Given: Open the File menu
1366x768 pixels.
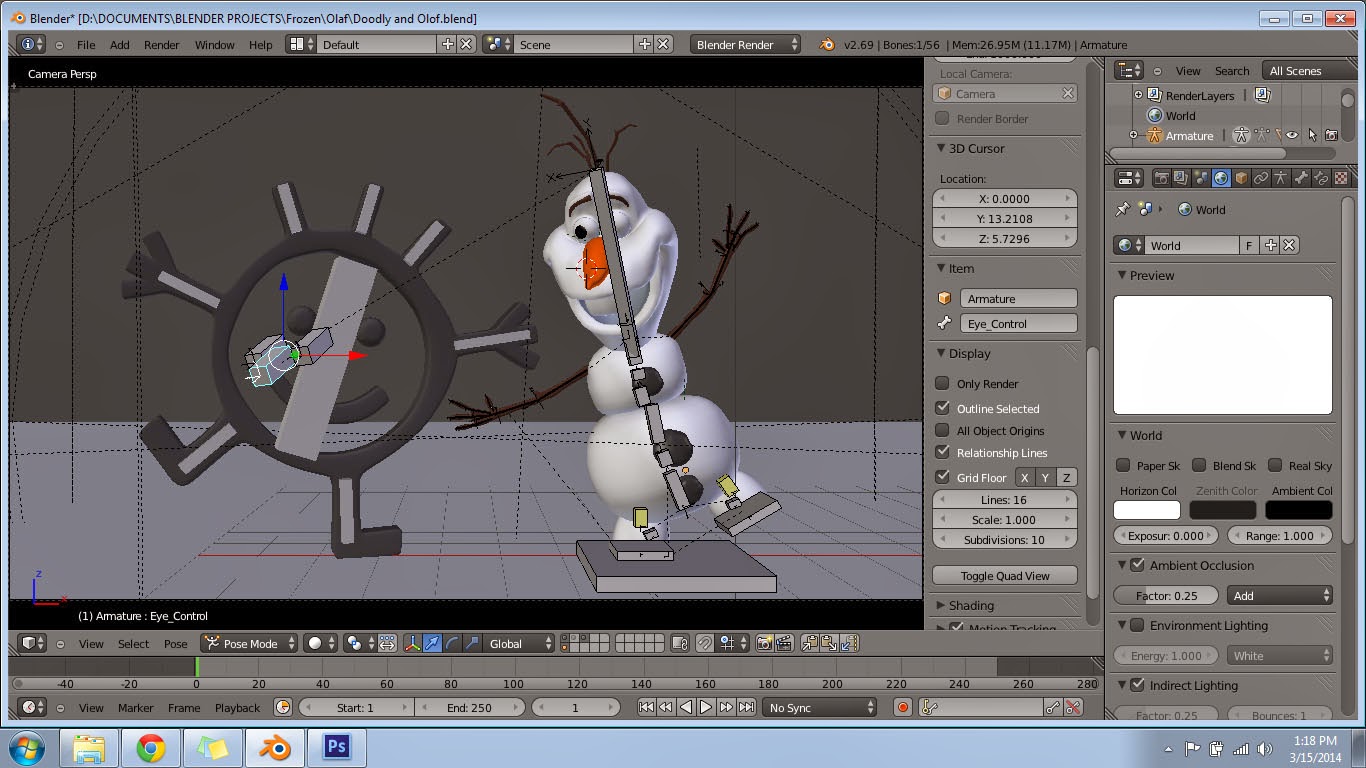Looking at the screenshot, I should click(86, 44).
